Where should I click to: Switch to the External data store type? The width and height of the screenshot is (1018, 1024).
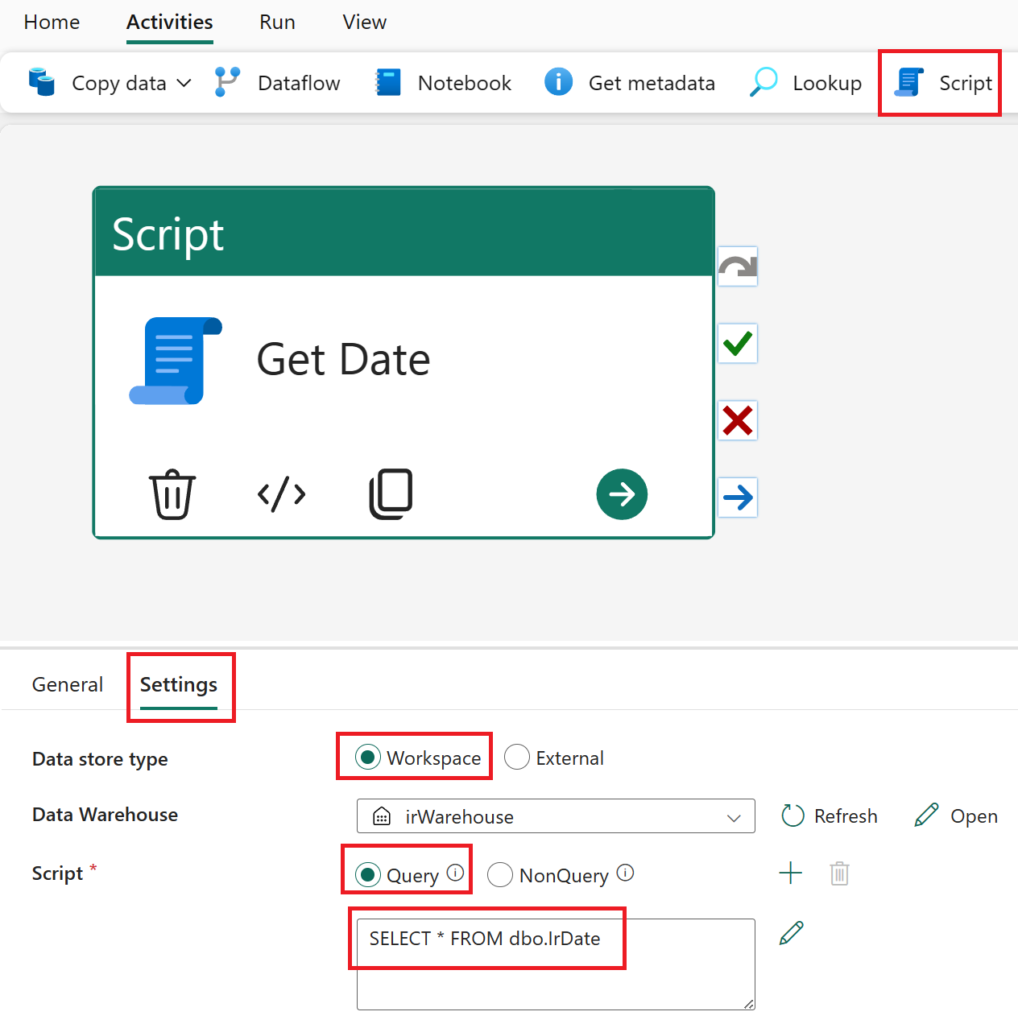click(x=517, y=757)
